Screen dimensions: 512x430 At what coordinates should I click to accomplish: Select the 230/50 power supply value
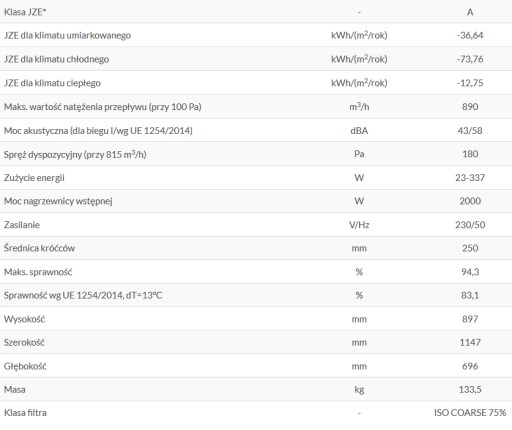[x=470, y=225]
